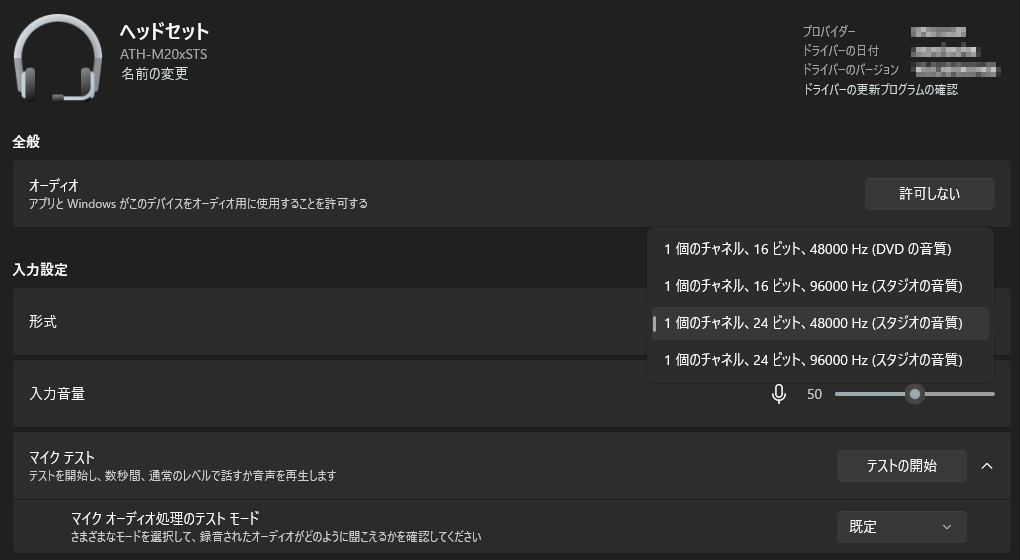Select 1 channel, 16 bit, 96000 Hz option
The image size is (1020, 560).
coord(813,286)
